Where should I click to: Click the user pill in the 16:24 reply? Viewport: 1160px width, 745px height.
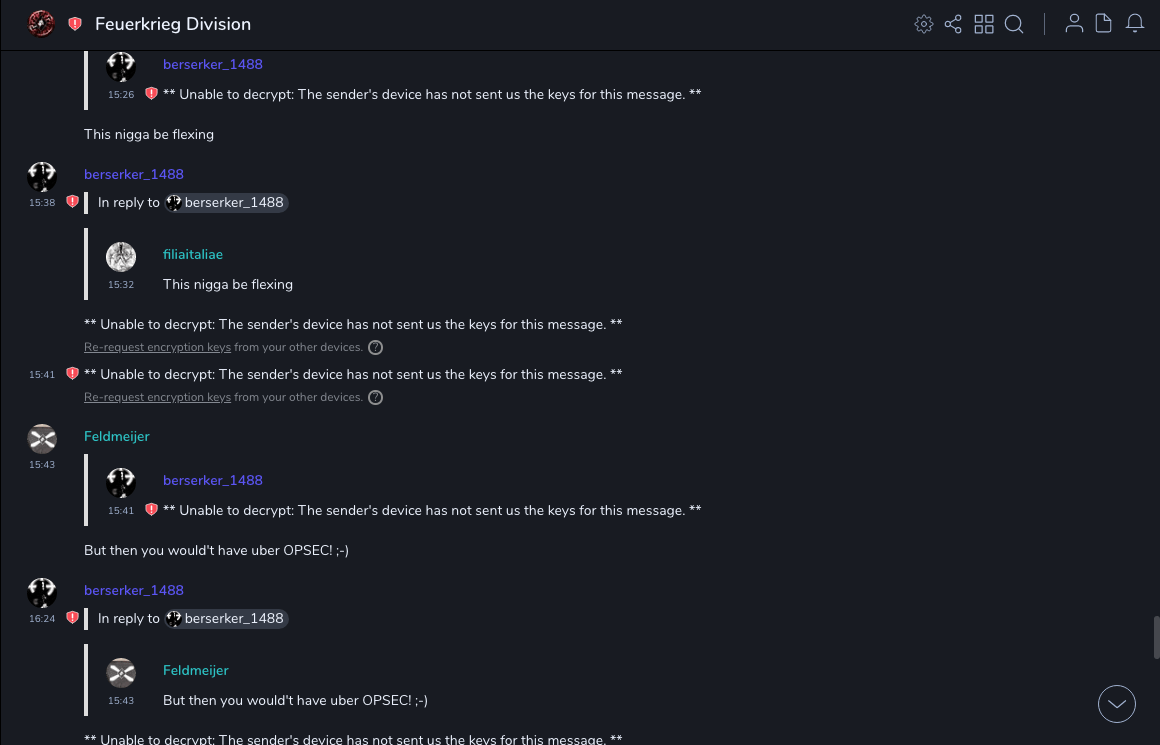(226, 619)
